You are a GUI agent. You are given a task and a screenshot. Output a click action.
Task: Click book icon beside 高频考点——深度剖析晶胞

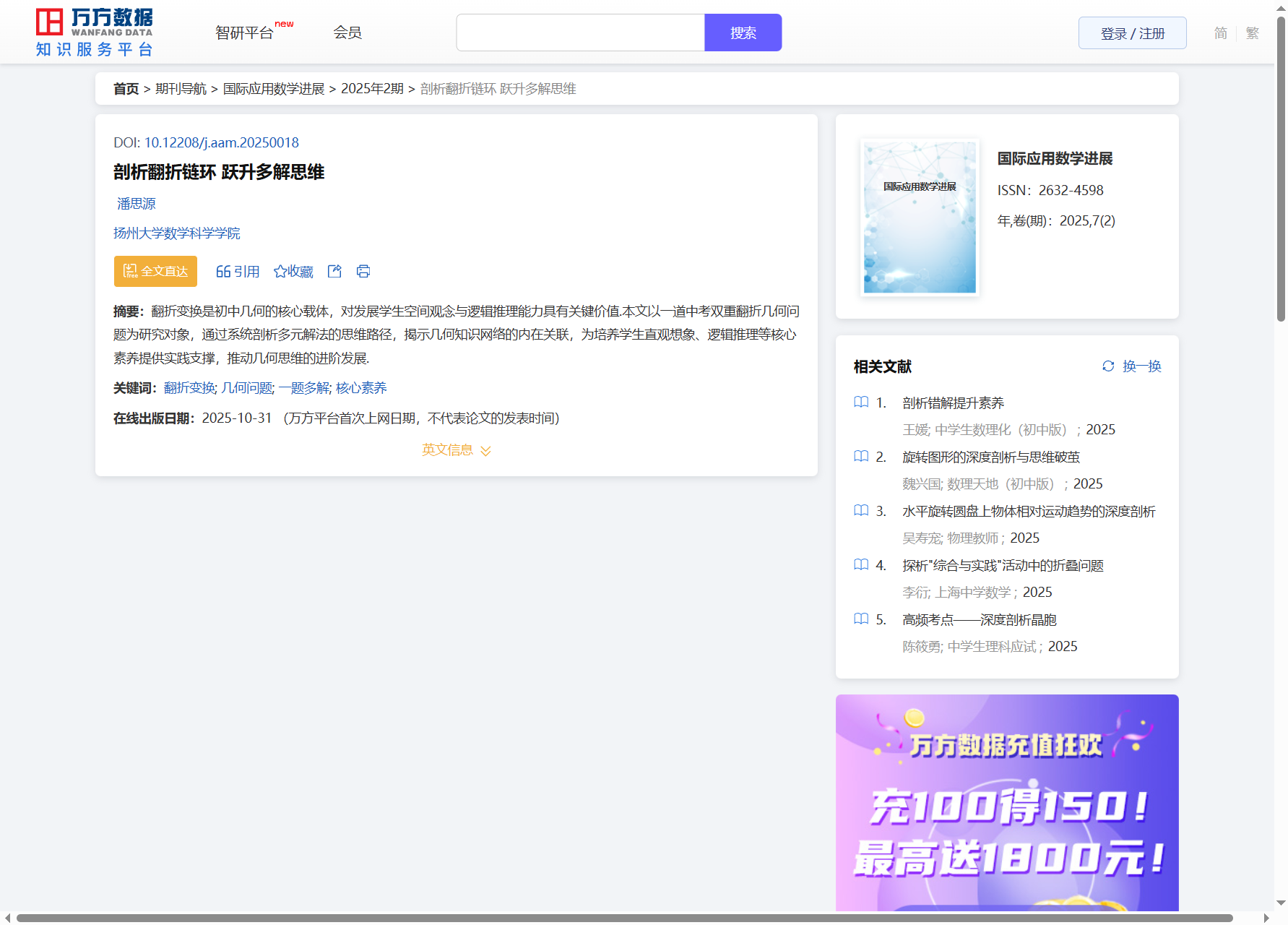pyautogui.click(x=861, y=619)
